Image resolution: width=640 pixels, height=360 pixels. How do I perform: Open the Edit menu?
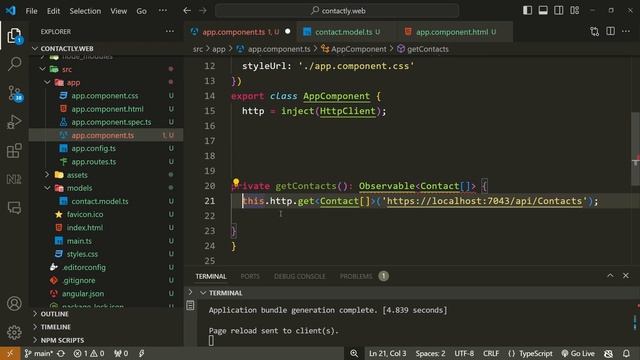pyautogui.click(x=53, y=11)
